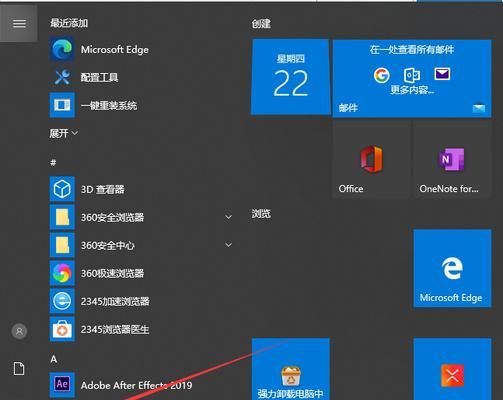503x400 pixels.
Task: Open 配置工具 wrench icon
Action: [x=62, y=77]
